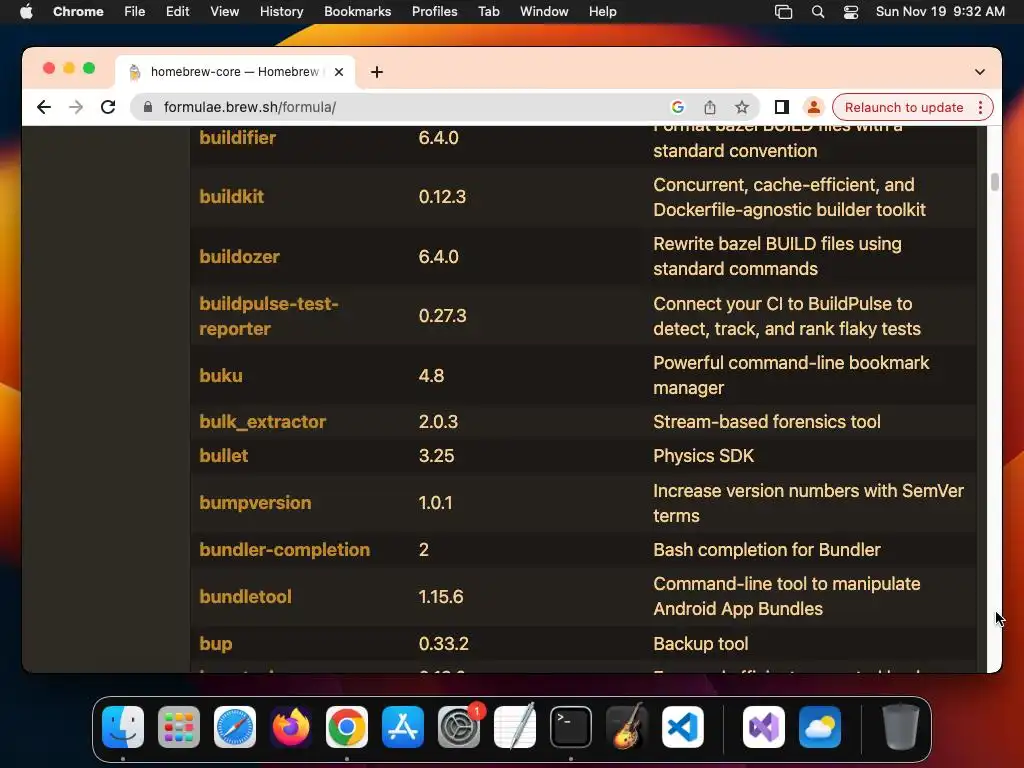The height and width of the screenshot is (768, 1024).
Task: Open Terminal from the Dock
Action: tap(571, 727)
